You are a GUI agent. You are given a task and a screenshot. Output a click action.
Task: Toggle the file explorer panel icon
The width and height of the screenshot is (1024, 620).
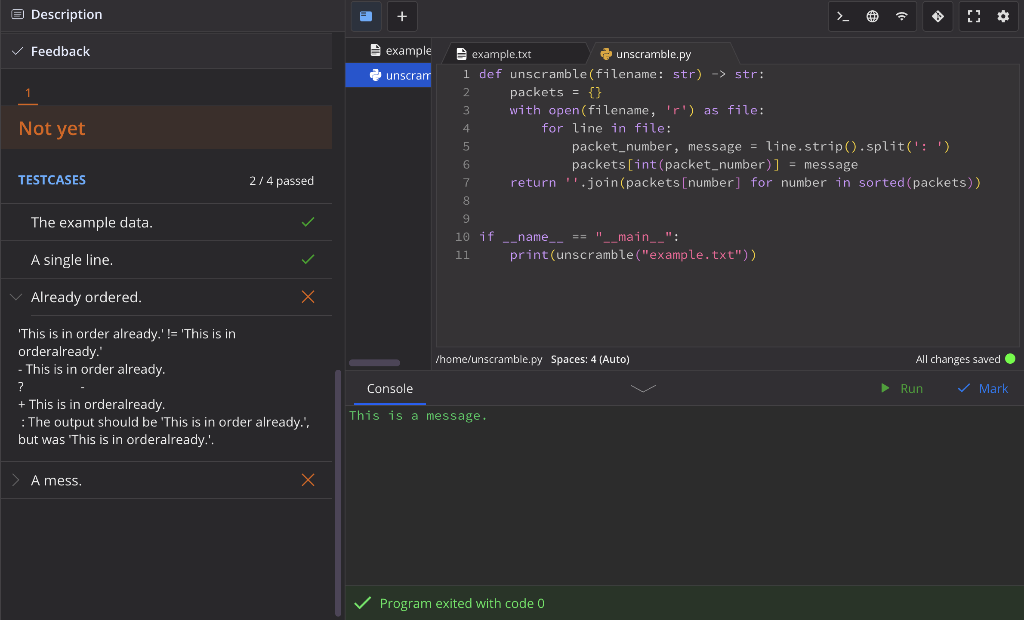click(366, 16)
